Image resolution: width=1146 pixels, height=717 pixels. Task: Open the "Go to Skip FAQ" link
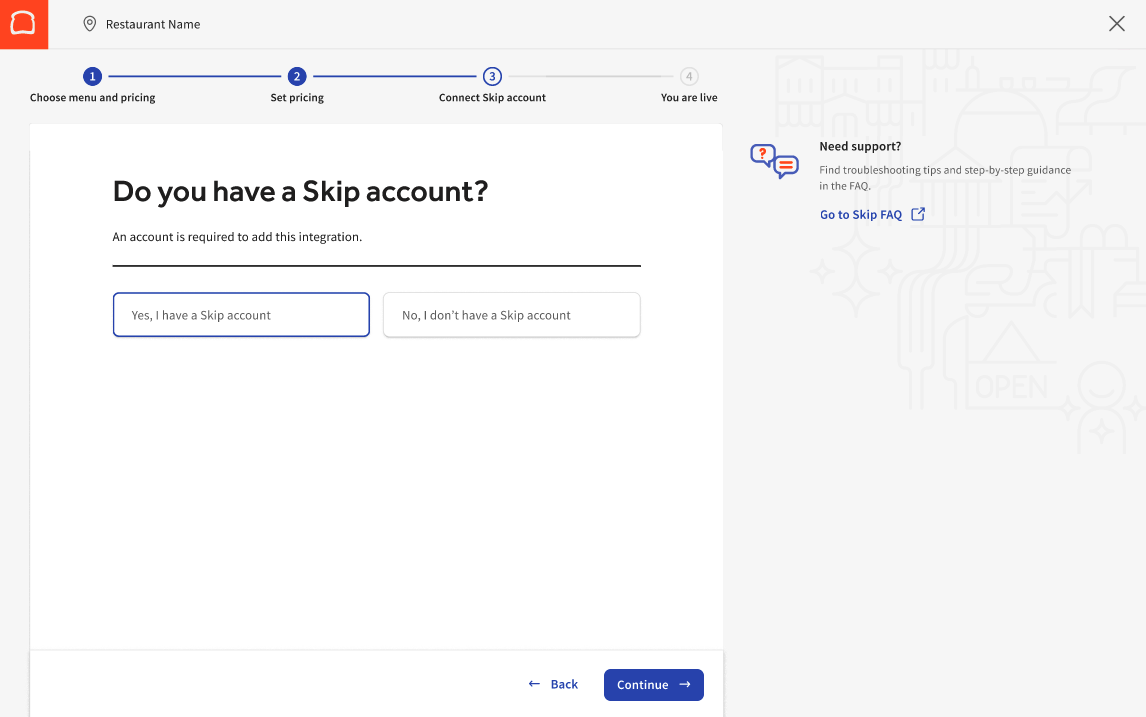click(x=861, y=215)
